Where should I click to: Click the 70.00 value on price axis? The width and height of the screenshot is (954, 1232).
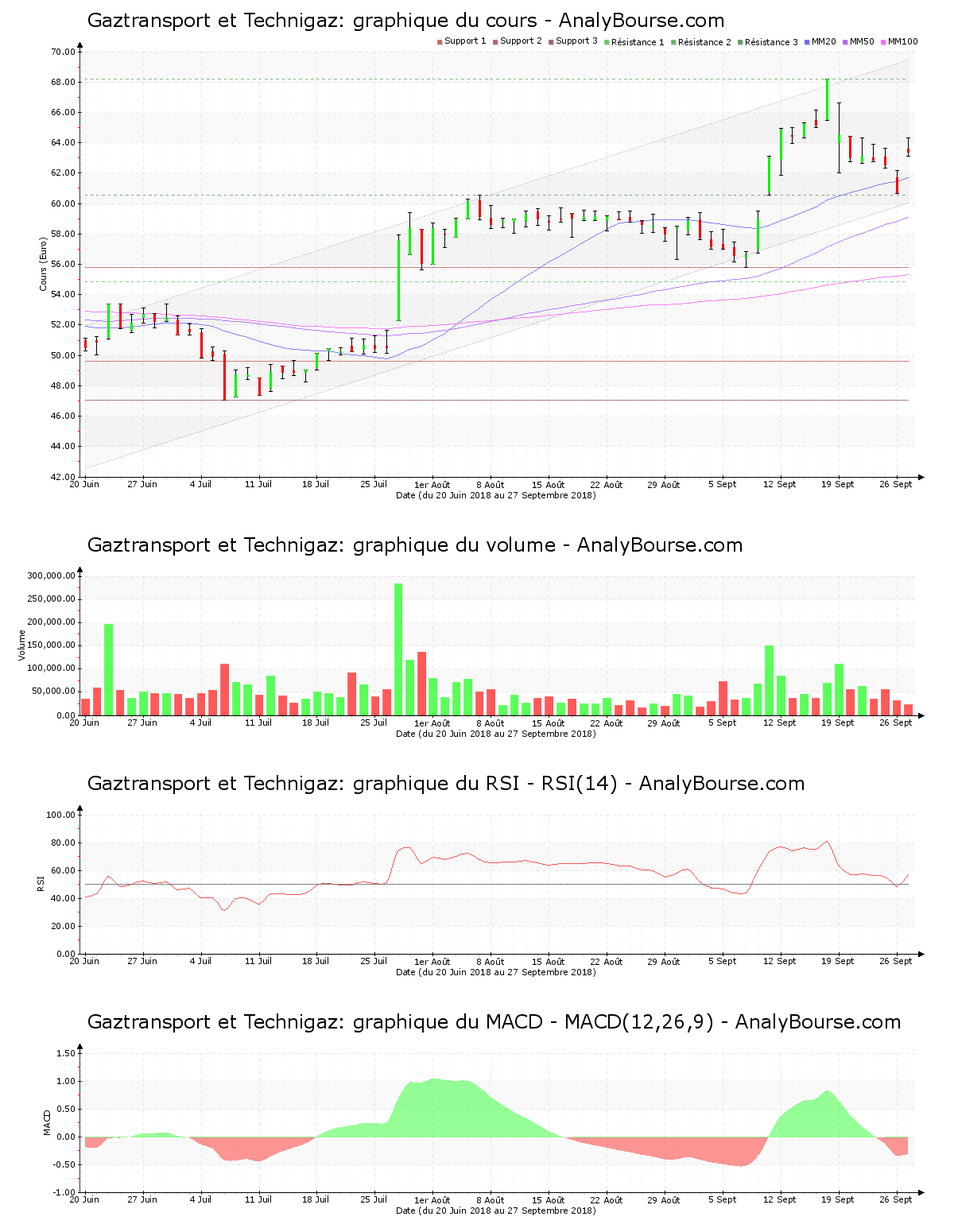(63, 52)
